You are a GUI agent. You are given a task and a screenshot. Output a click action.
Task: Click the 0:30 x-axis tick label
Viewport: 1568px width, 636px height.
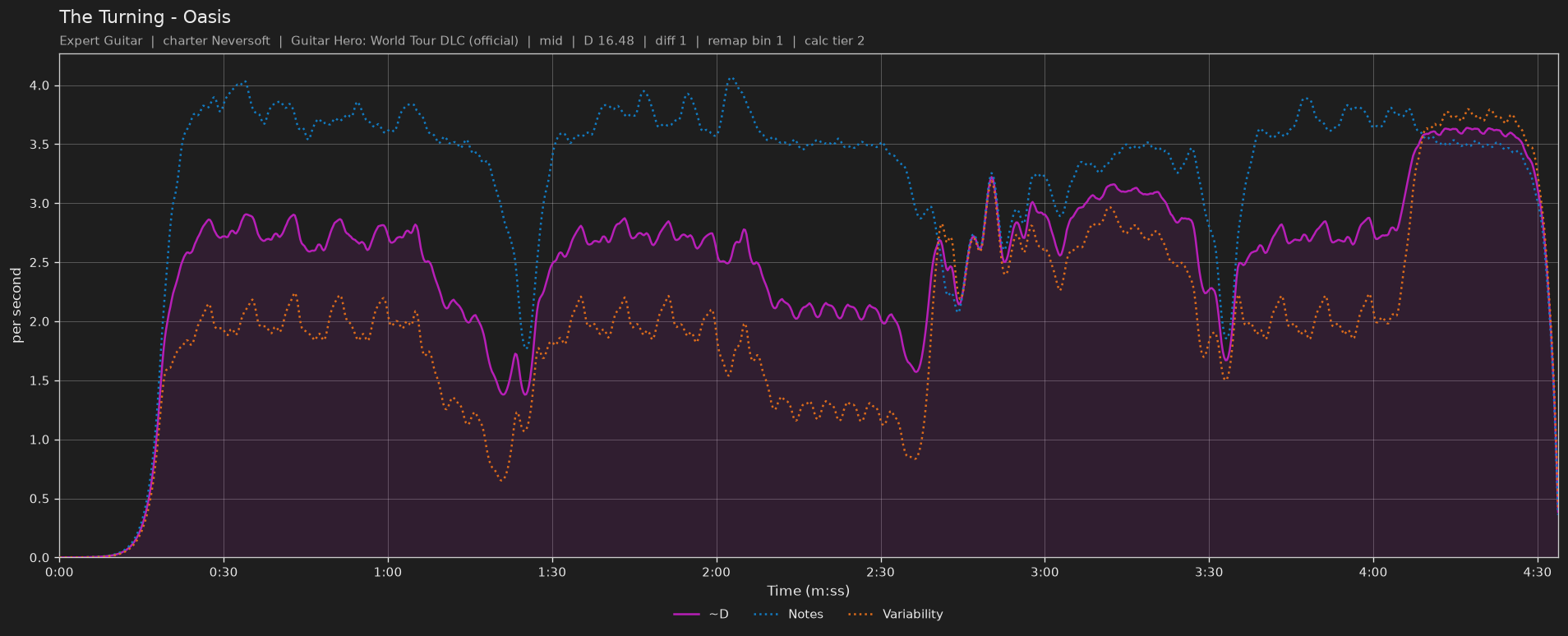[224, 572]
